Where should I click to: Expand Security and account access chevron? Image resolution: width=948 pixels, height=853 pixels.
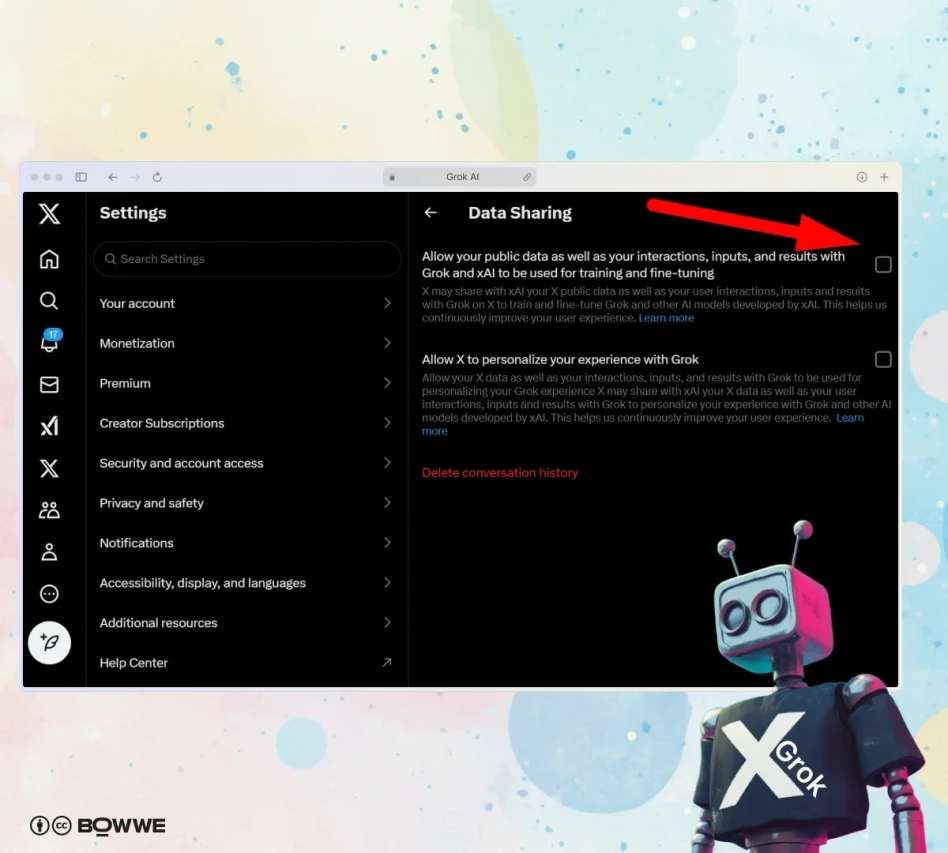pos(388,462)
